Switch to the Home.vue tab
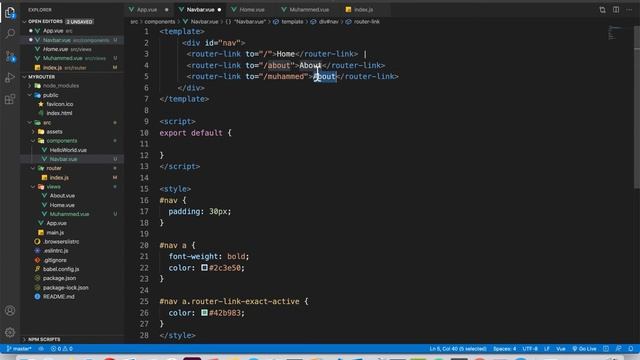This screenshot has height=360, width=640. pos(251,9)
